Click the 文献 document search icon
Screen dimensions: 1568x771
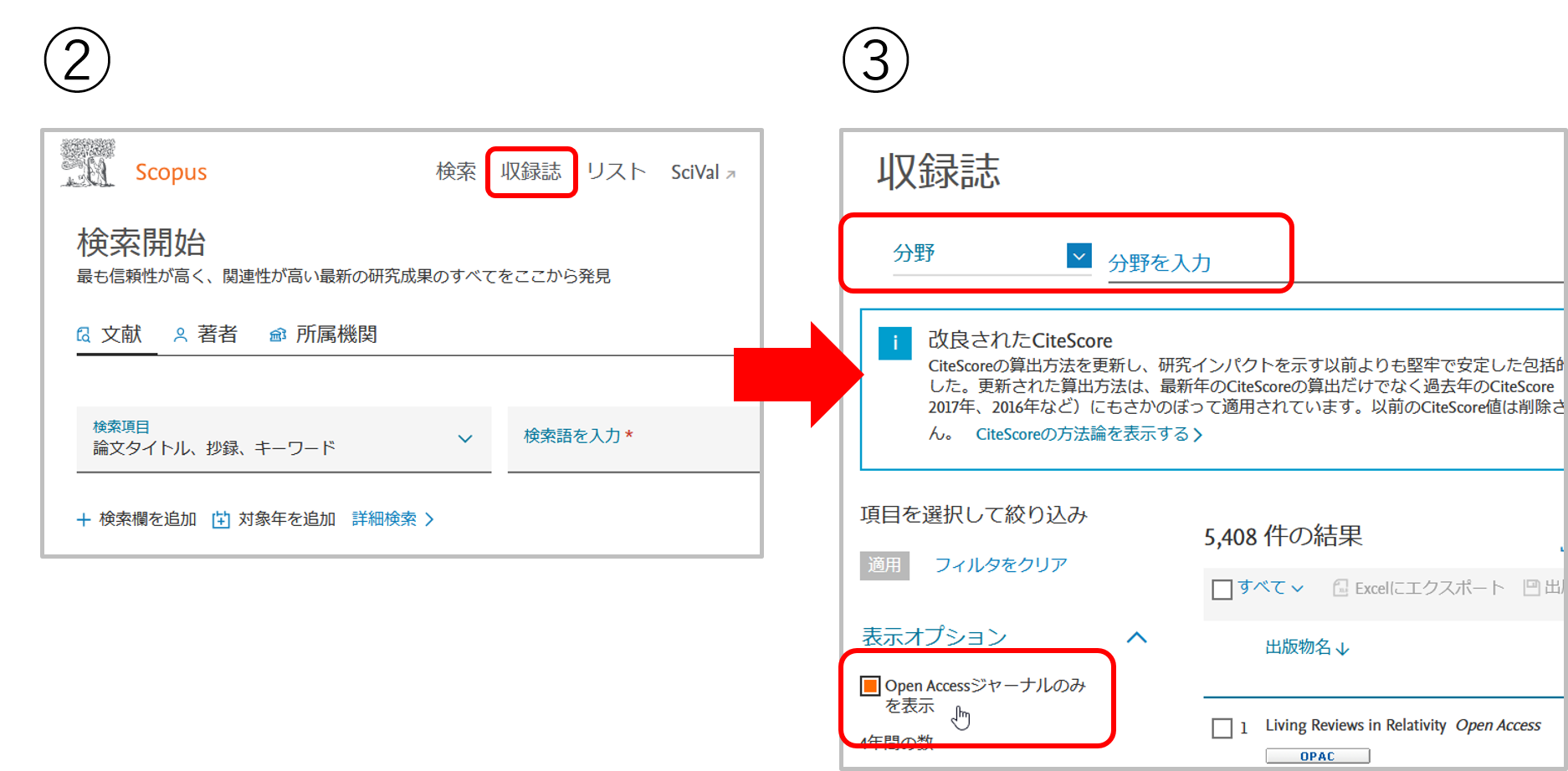(84, 335)
